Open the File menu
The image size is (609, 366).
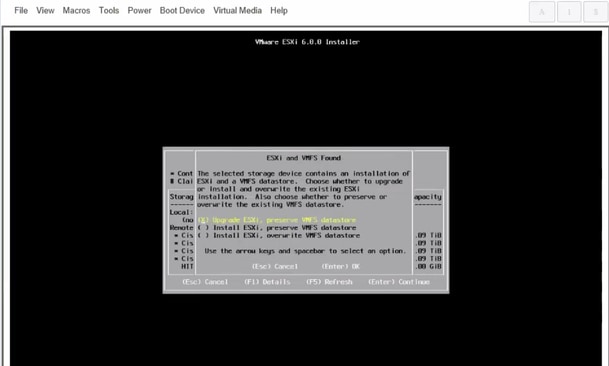(21, 10)
